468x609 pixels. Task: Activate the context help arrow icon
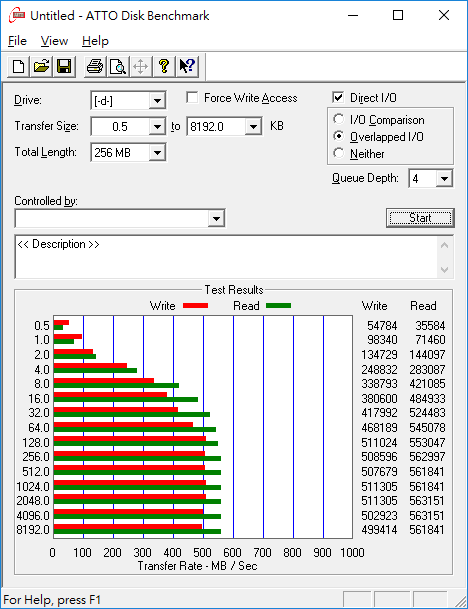pyautogui.click(x=187, y=66)
